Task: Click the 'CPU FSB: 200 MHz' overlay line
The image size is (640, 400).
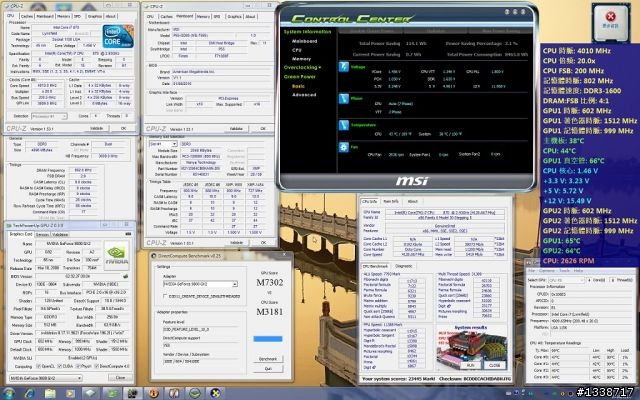Action: (575, 71)
